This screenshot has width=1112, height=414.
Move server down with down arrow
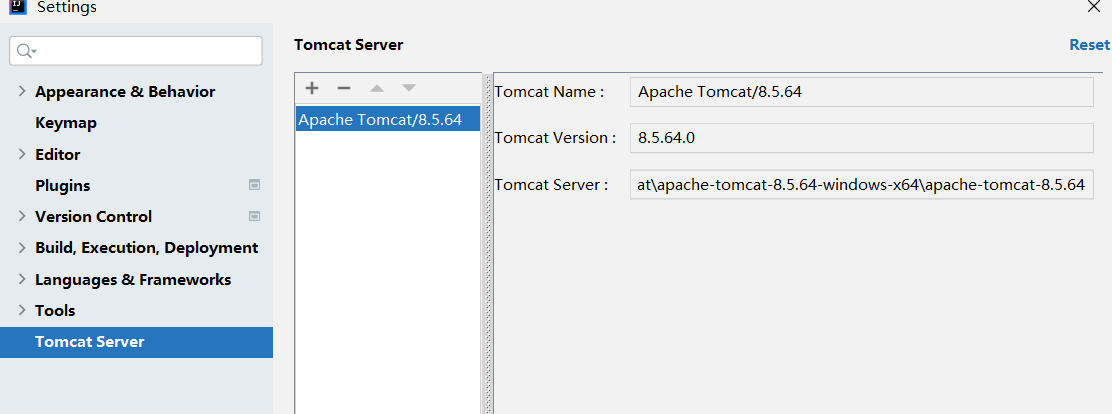[408, 89]
